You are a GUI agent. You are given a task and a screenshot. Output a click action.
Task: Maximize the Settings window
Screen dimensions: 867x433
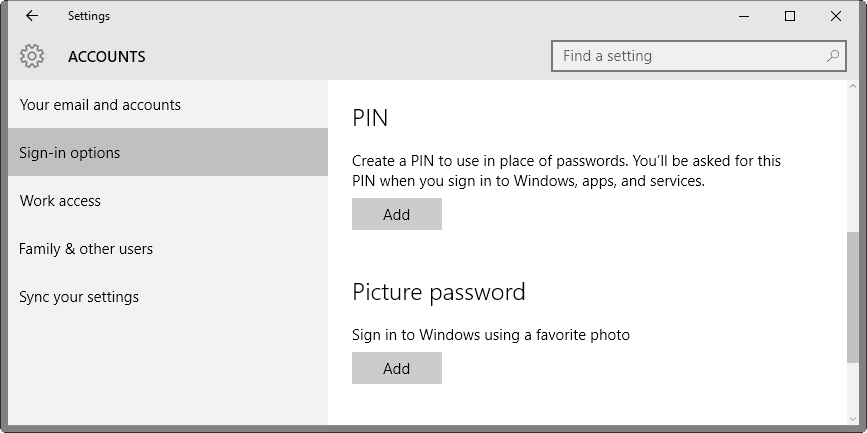point(790,16)
